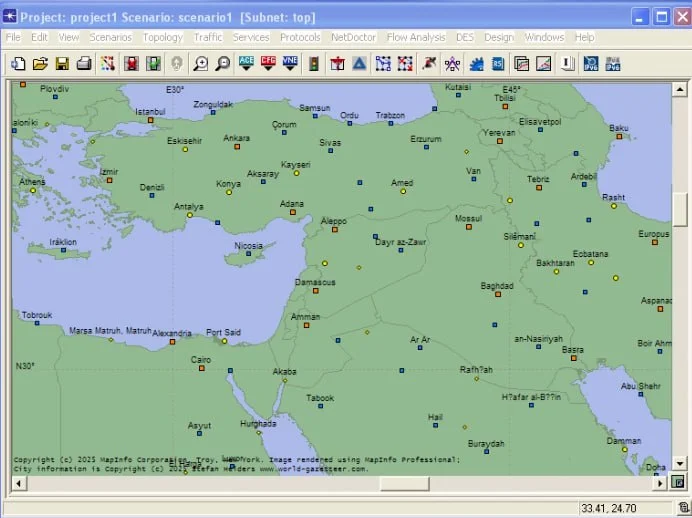692x518 pixels.
Task: Click the coordinates readout 33.41, 24.70
Action: [609, 508]
